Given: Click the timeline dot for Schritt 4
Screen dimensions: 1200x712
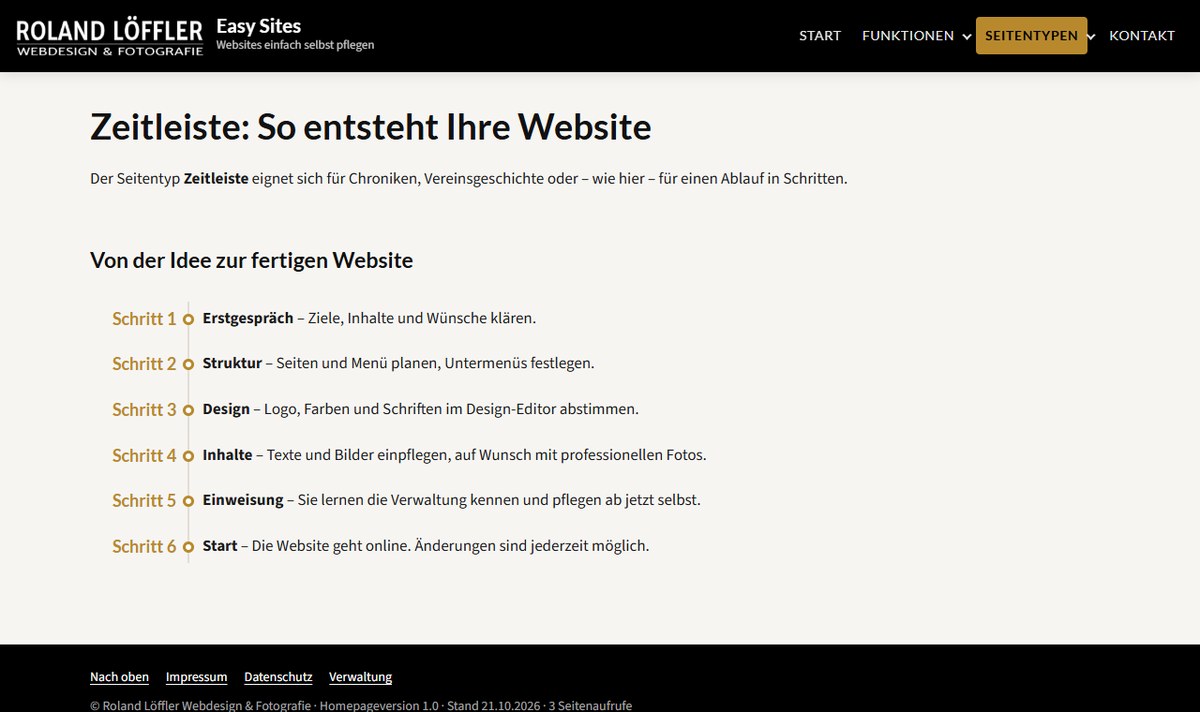Looking at the screenshot, I should click(x=188, y=456).
